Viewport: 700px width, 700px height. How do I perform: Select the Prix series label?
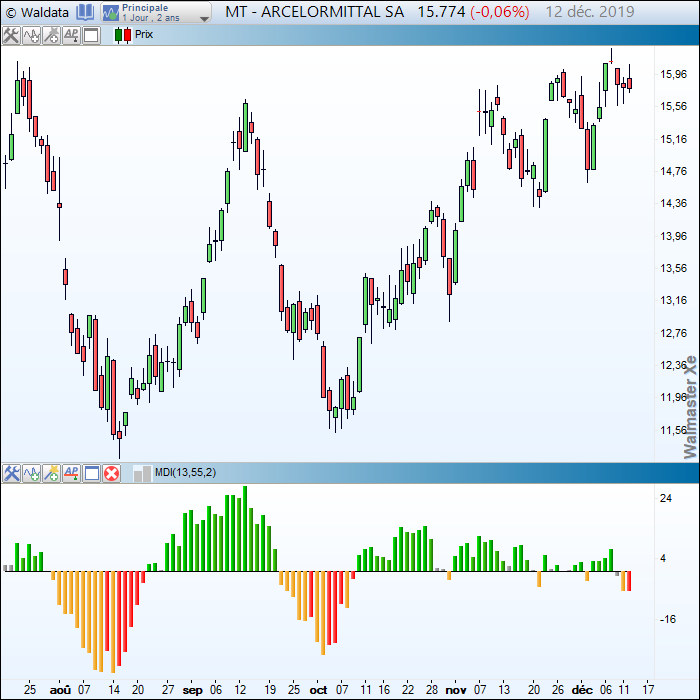pyautogui.click(x=144, y=34)
